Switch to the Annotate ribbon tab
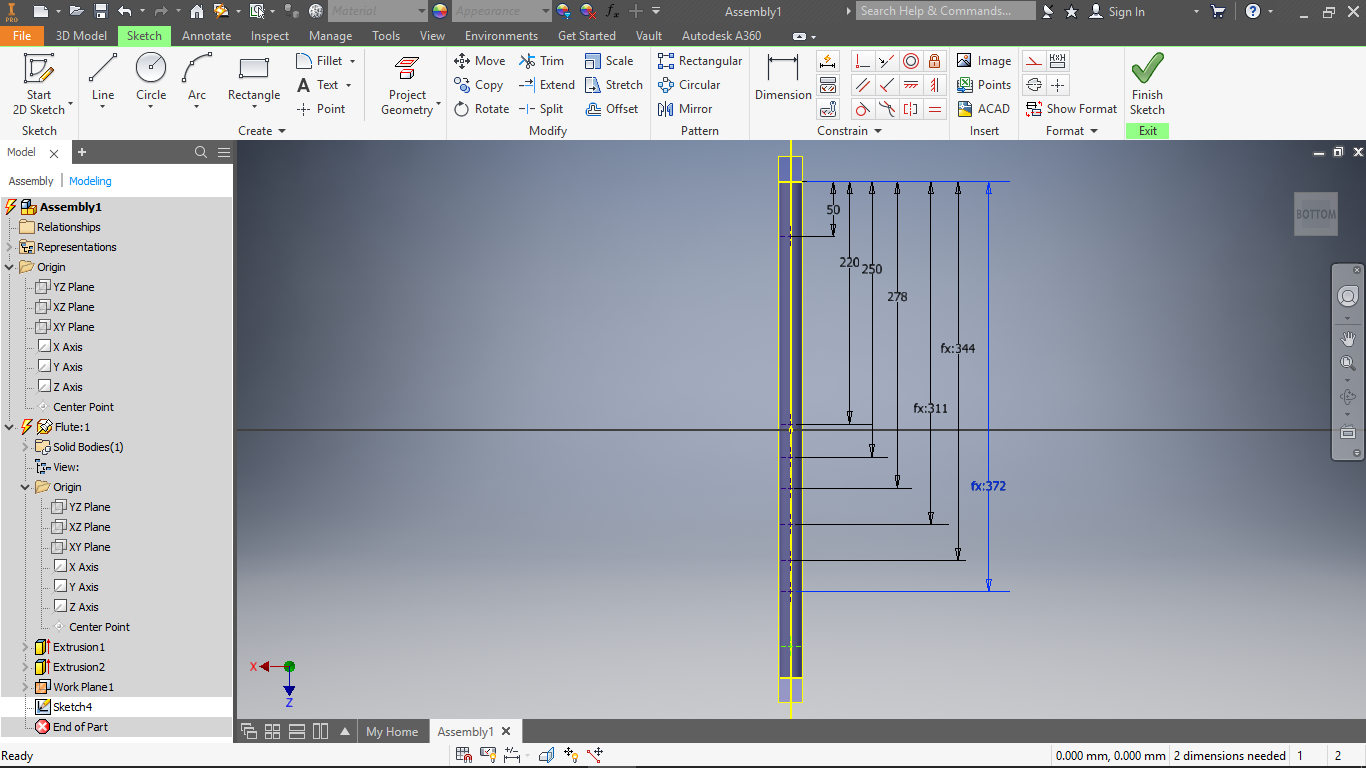 coord(206,35)
